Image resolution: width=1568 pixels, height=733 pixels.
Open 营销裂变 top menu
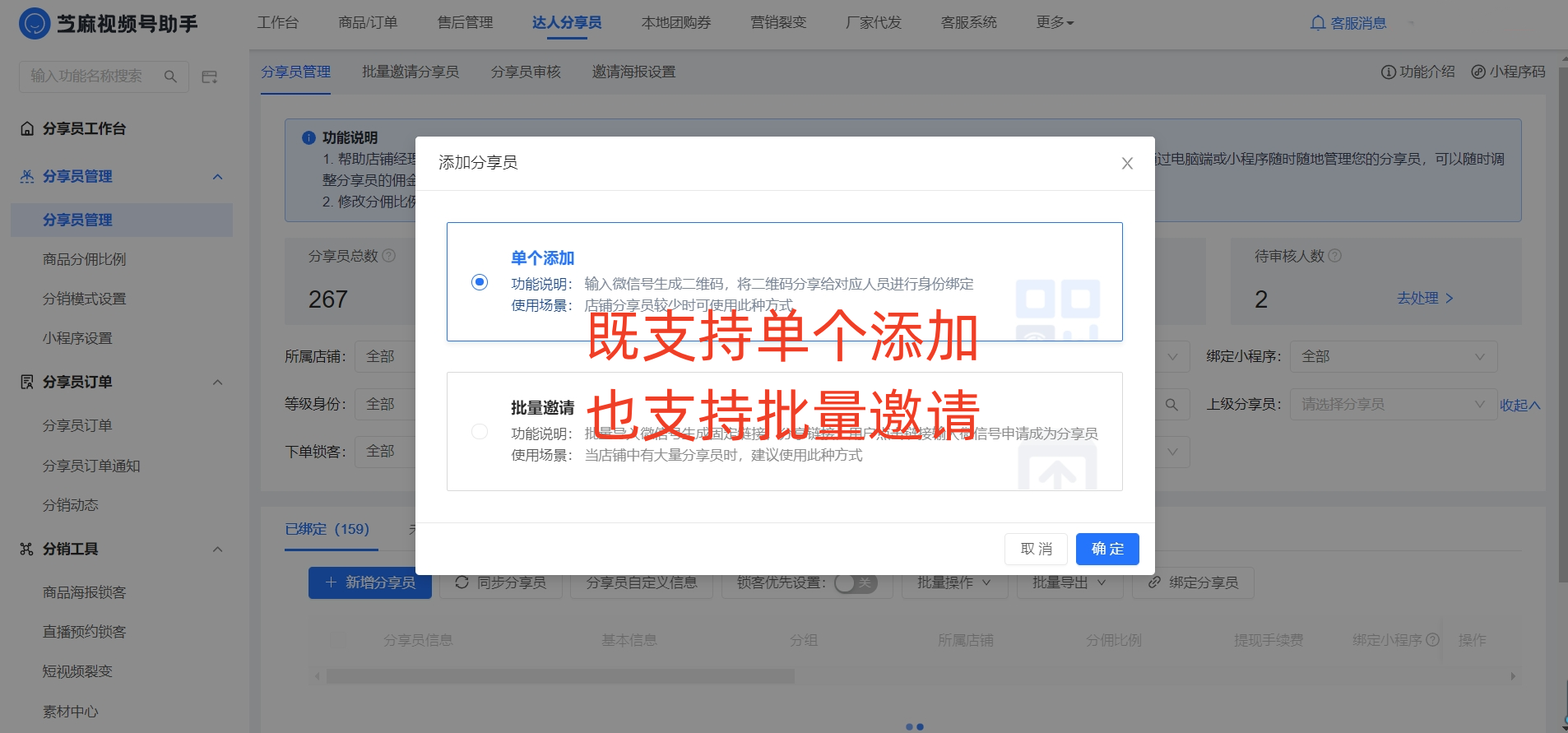pyautogui.click(x=778, y=23)
